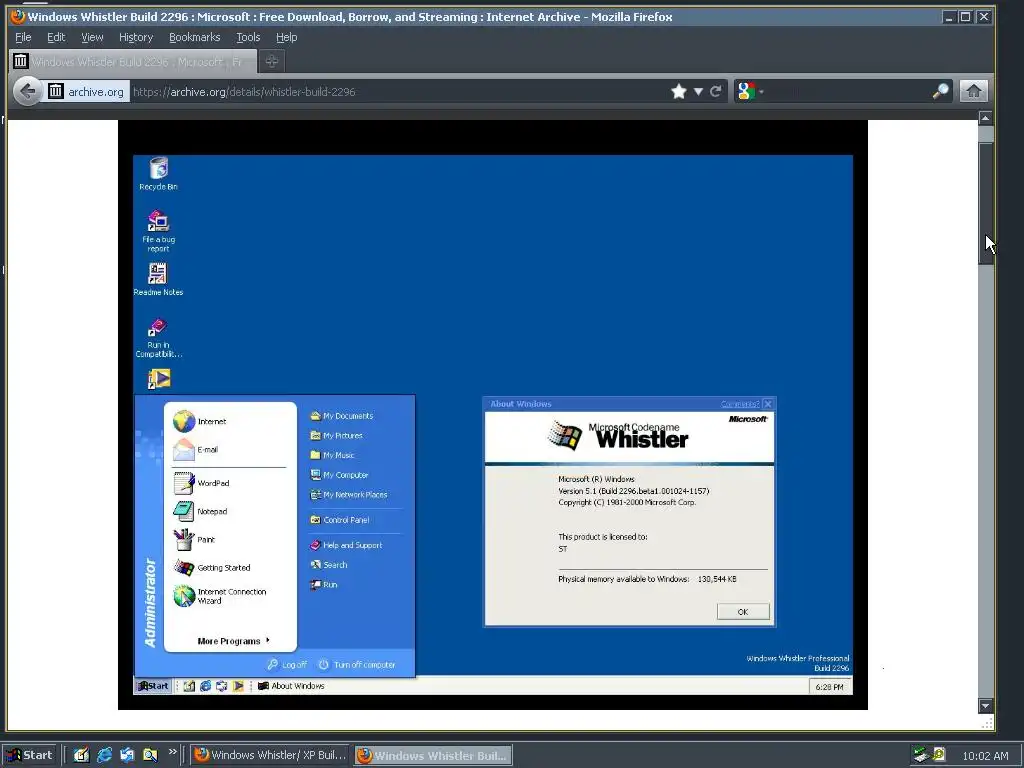
Task: Open the Tools menu
Action: (248, 37)
